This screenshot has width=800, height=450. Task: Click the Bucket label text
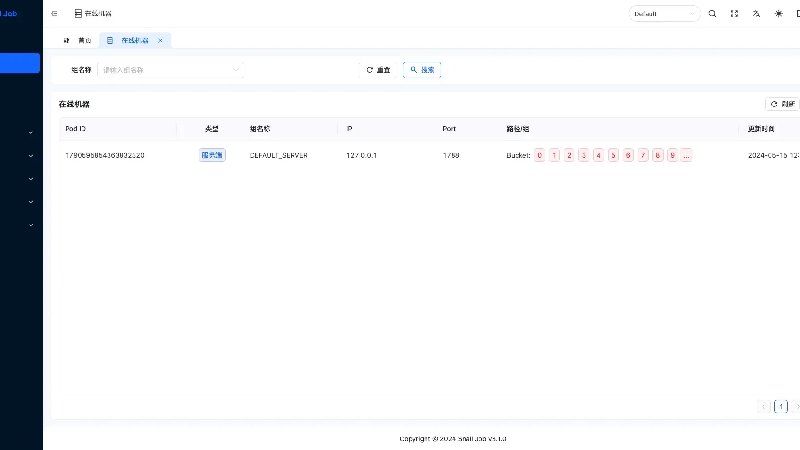point(518,155)
